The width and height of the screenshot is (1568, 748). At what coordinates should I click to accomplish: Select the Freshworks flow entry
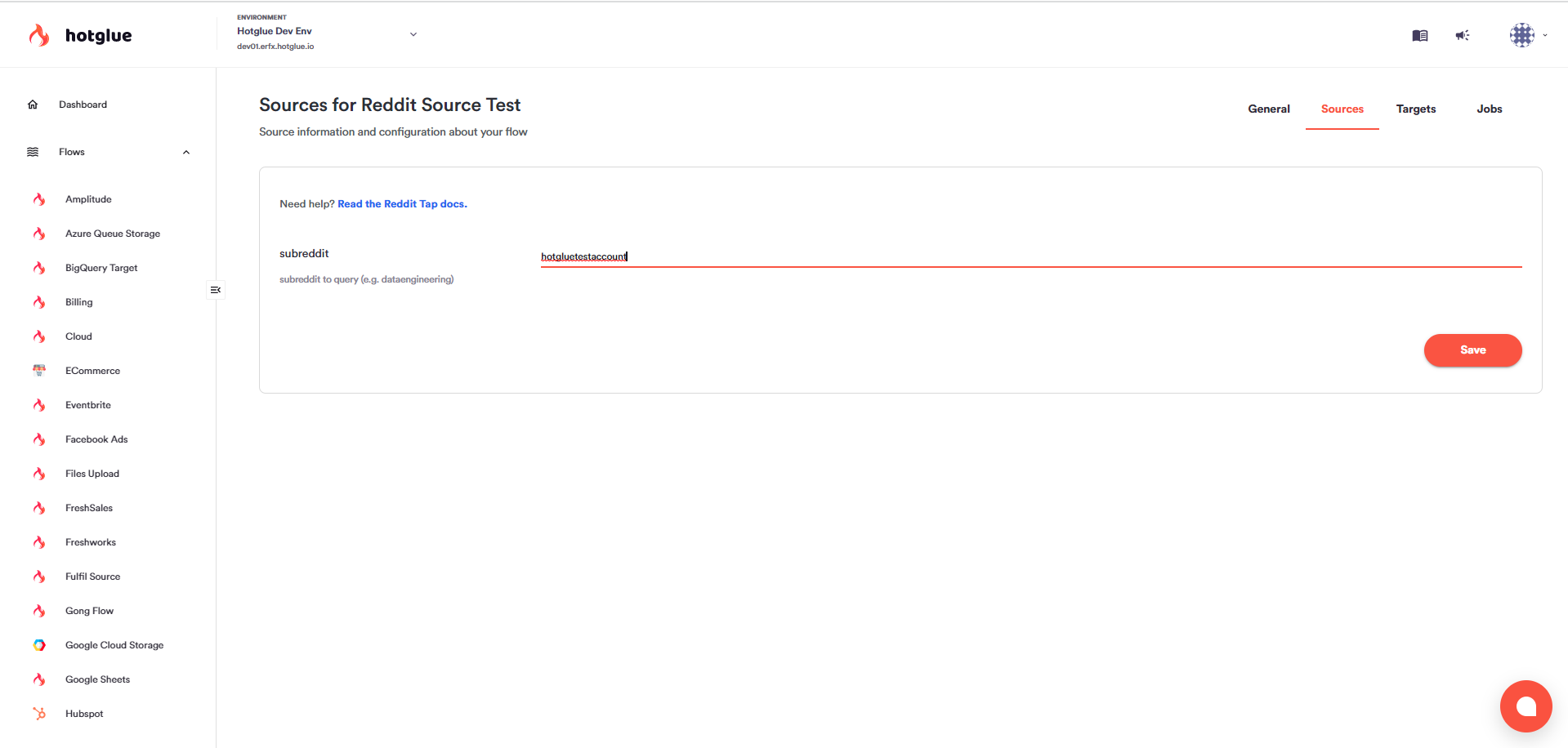(91, 542)
